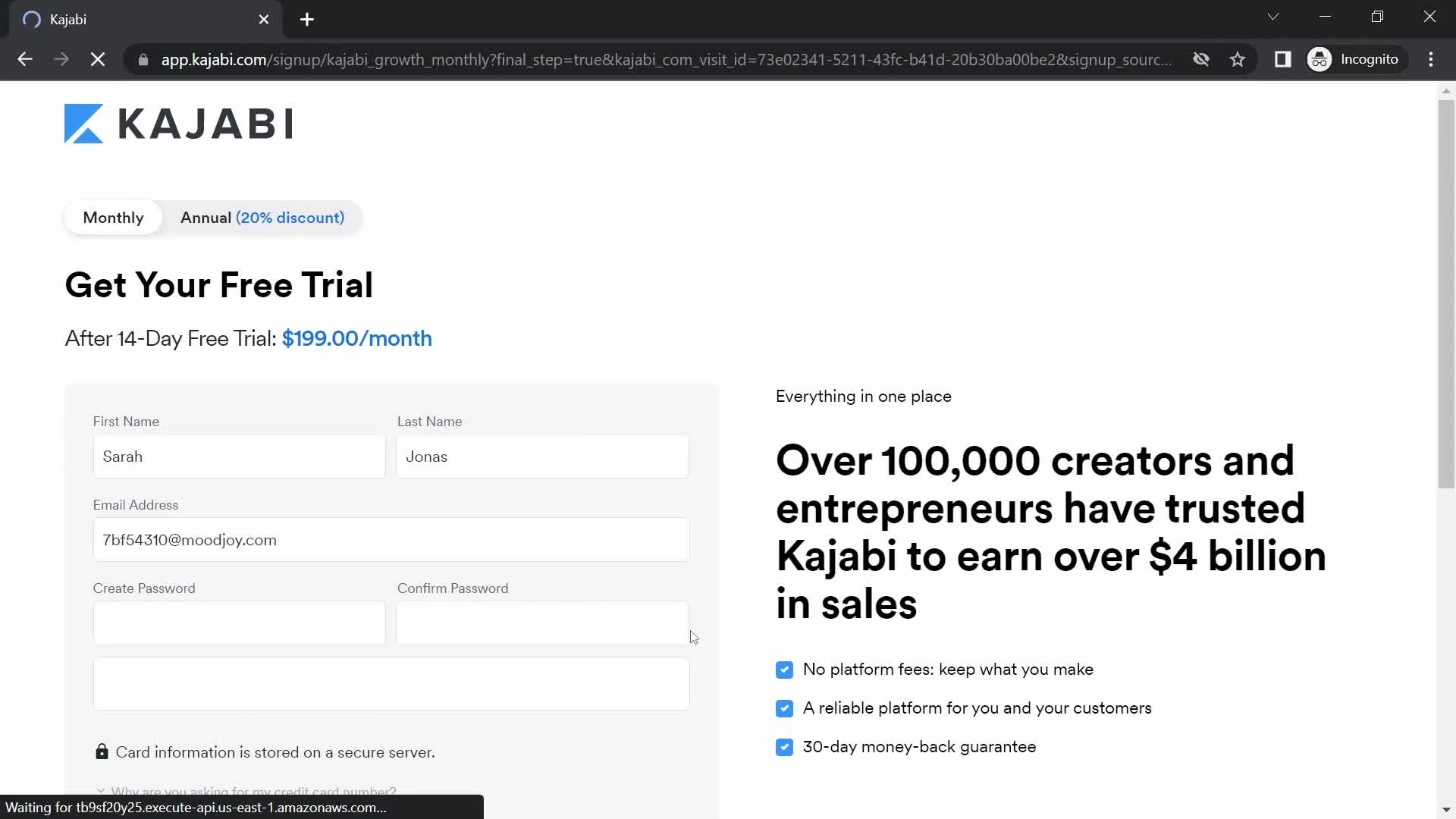
Task: Select the Monthly billing option
Action: pos(113,218)
